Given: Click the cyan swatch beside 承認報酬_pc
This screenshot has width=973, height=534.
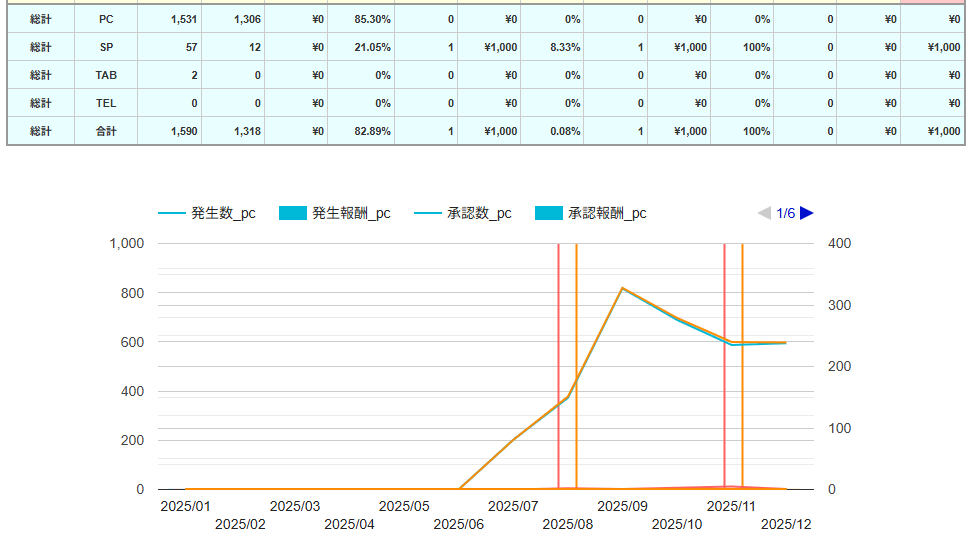Looking at the screenshot, I should click(x=549, y=213).
